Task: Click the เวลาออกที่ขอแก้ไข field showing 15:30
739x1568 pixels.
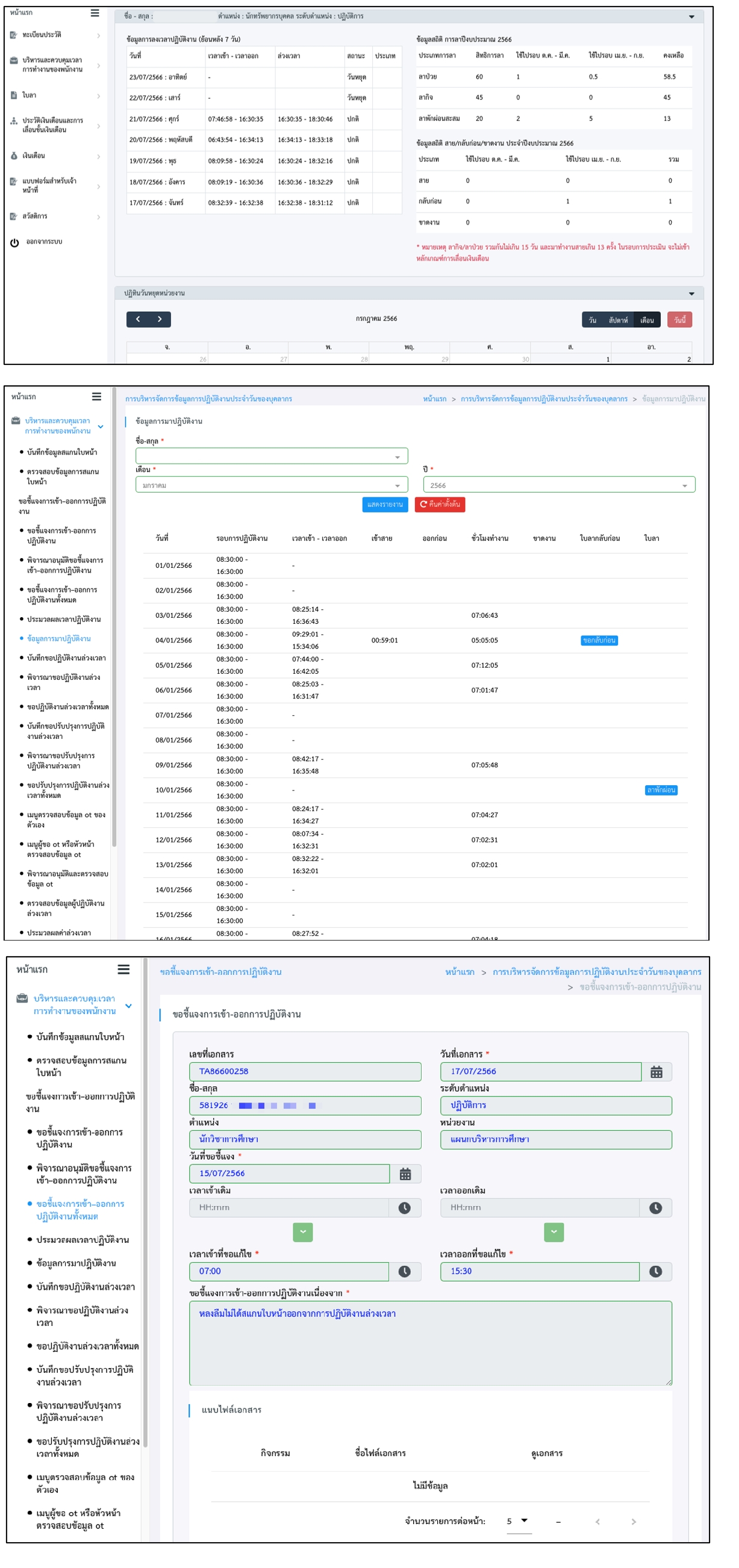Action: 540,1272
